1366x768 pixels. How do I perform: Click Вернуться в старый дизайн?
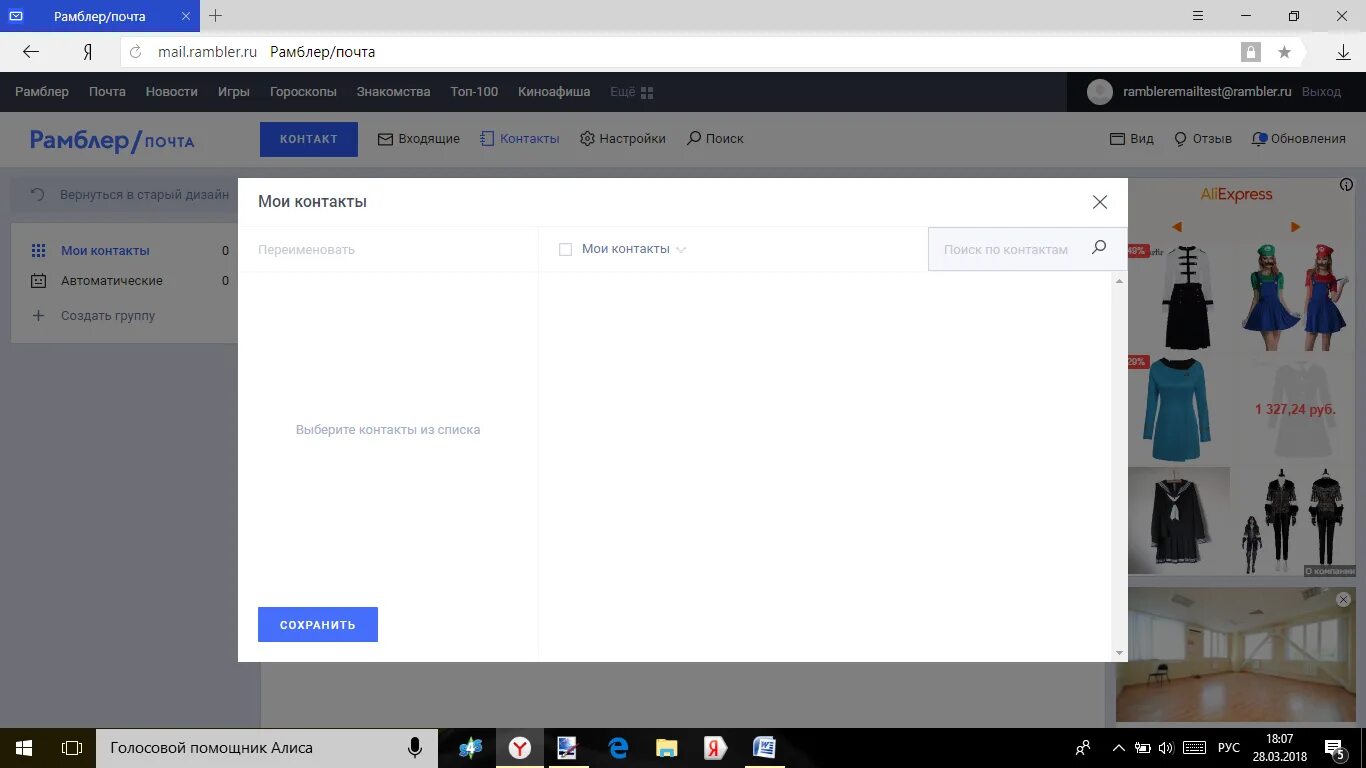tap(130, 195)
